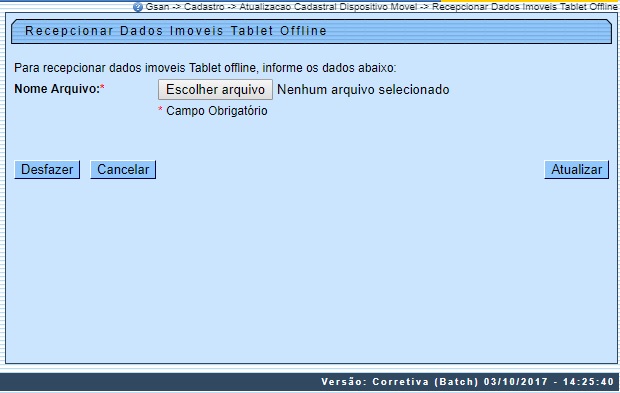620x393 pixels.
Task: Click the Escolher arquivo file button
Action: tap(215, 89)
